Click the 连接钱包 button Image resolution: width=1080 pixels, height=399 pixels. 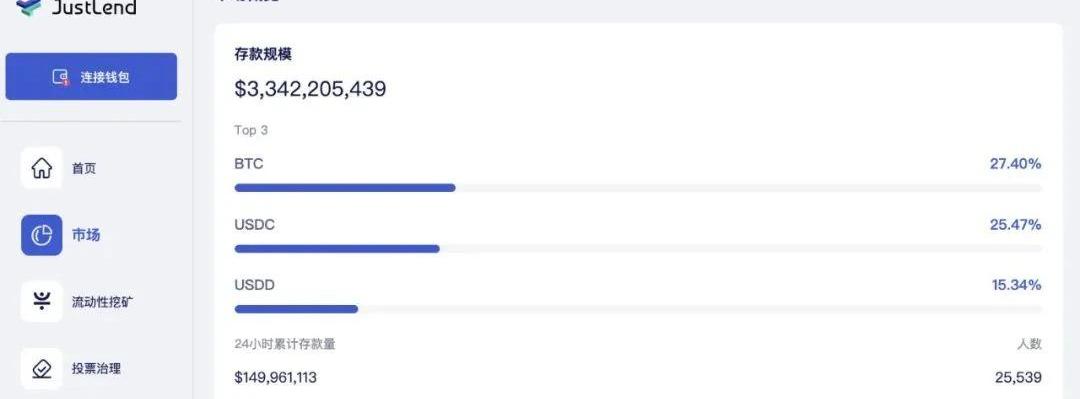click(91, 76)
